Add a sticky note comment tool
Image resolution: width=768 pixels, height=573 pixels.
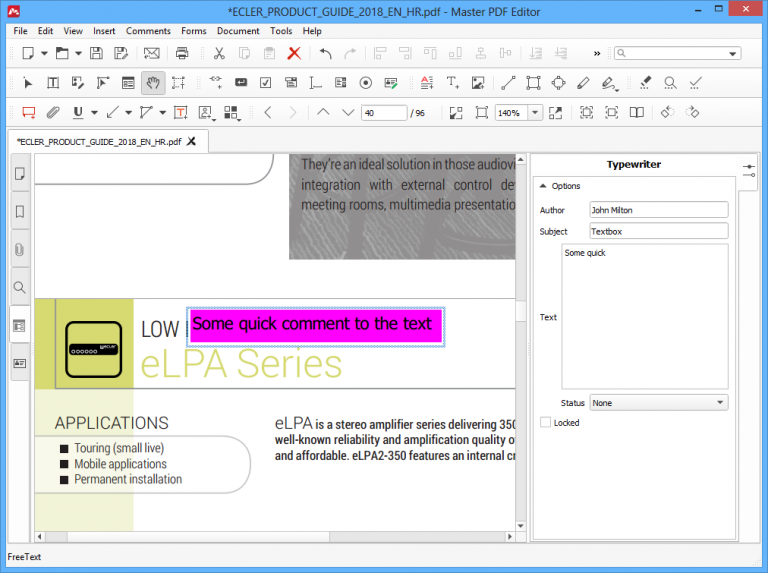coord(28,113)
